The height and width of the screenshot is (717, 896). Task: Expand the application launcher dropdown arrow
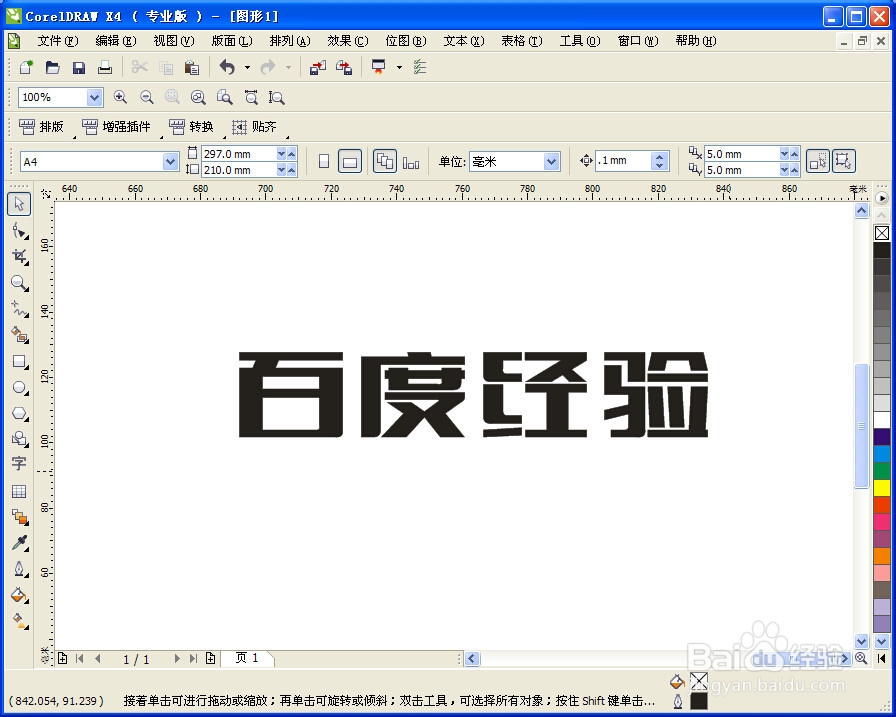click(399, 67)
